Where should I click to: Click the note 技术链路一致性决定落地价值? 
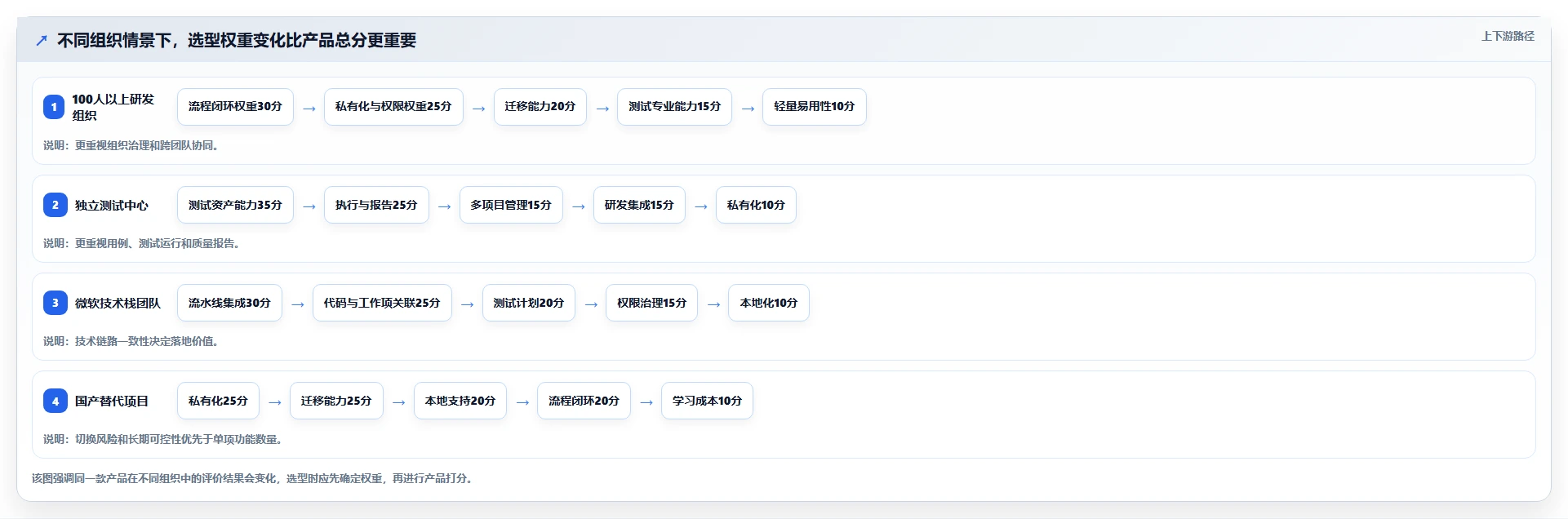(131, 341)
